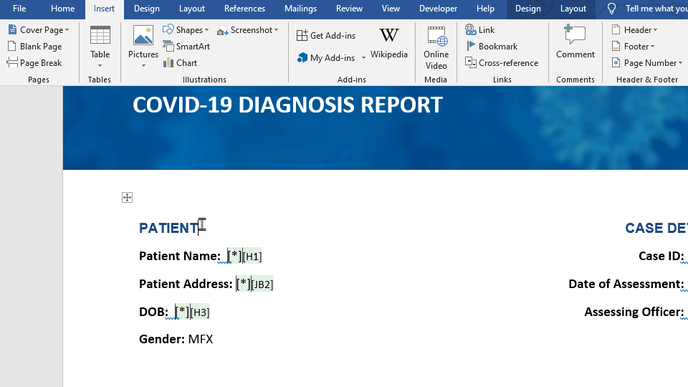Switch to the Review tab
This screenshot has width=688, height=387.
click(x=349, y=9)
